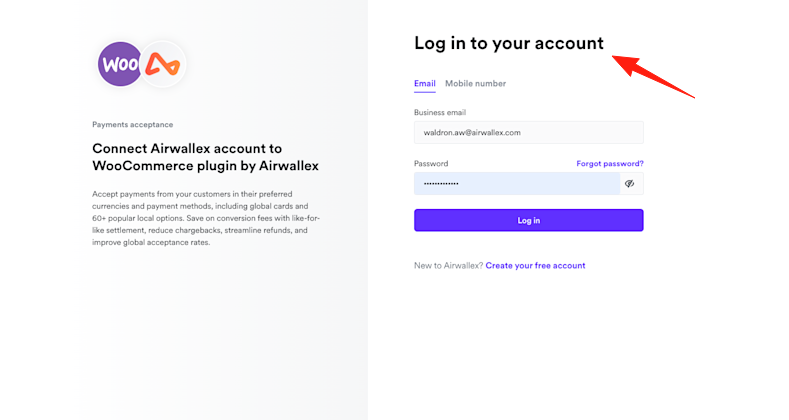The height and width of the screenshot is (420, 789).
Task: Switch to the Mobile number tab
Action: point(475,84)
